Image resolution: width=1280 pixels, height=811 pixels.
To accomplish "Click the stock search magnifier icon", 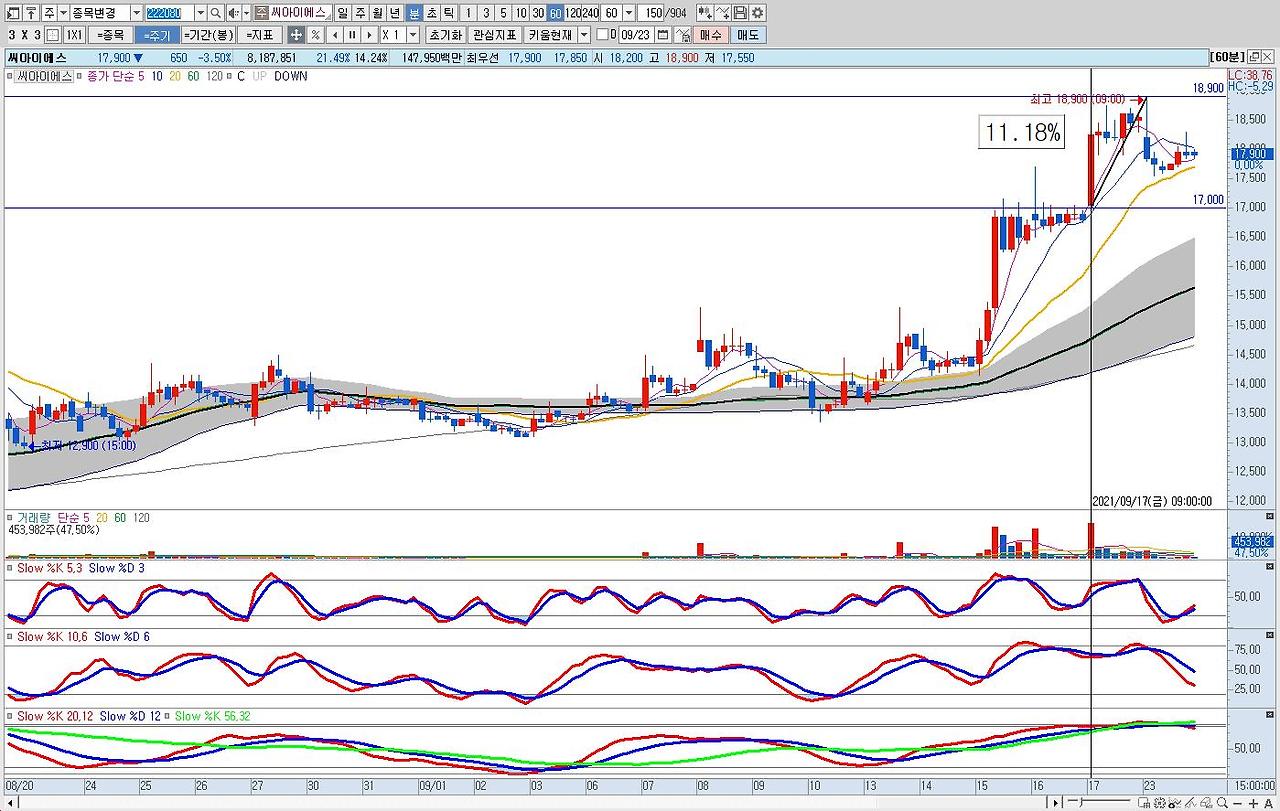I will (x=215, y=13).
